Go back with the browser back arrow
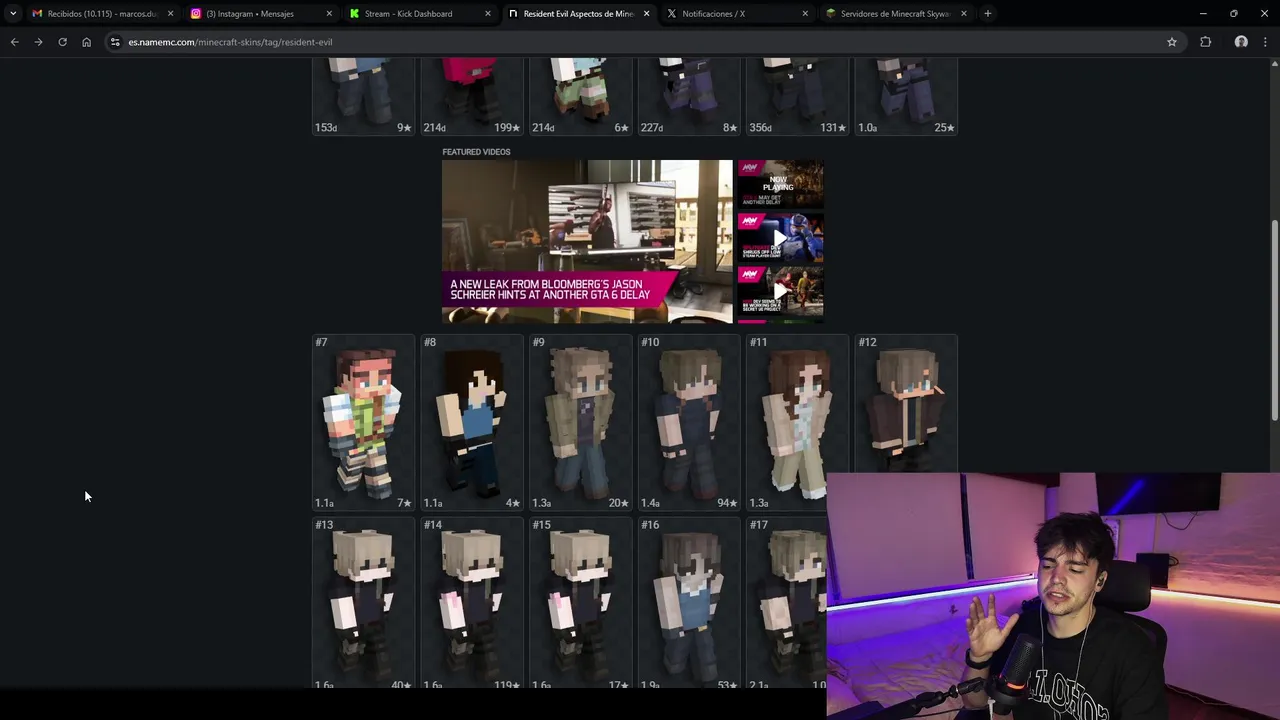Screen dimensions: 1280x720 (14, 42)
